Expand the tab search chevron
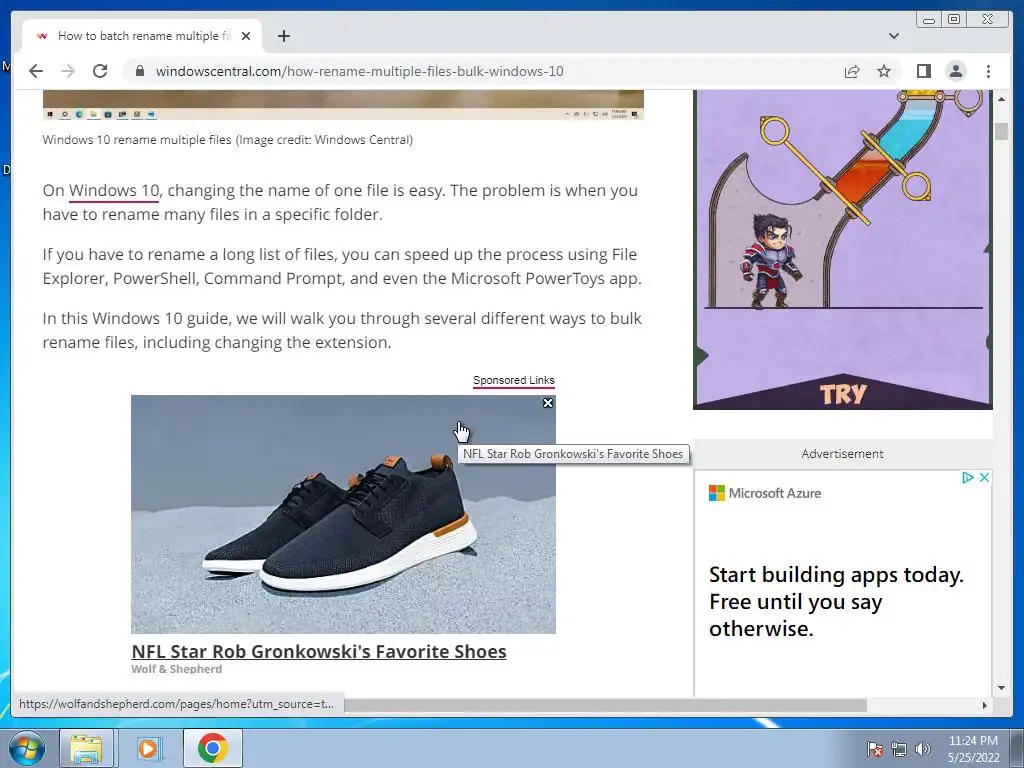Image resolution: width=1024 pixels, height=768 pixels. click(893, 36)
